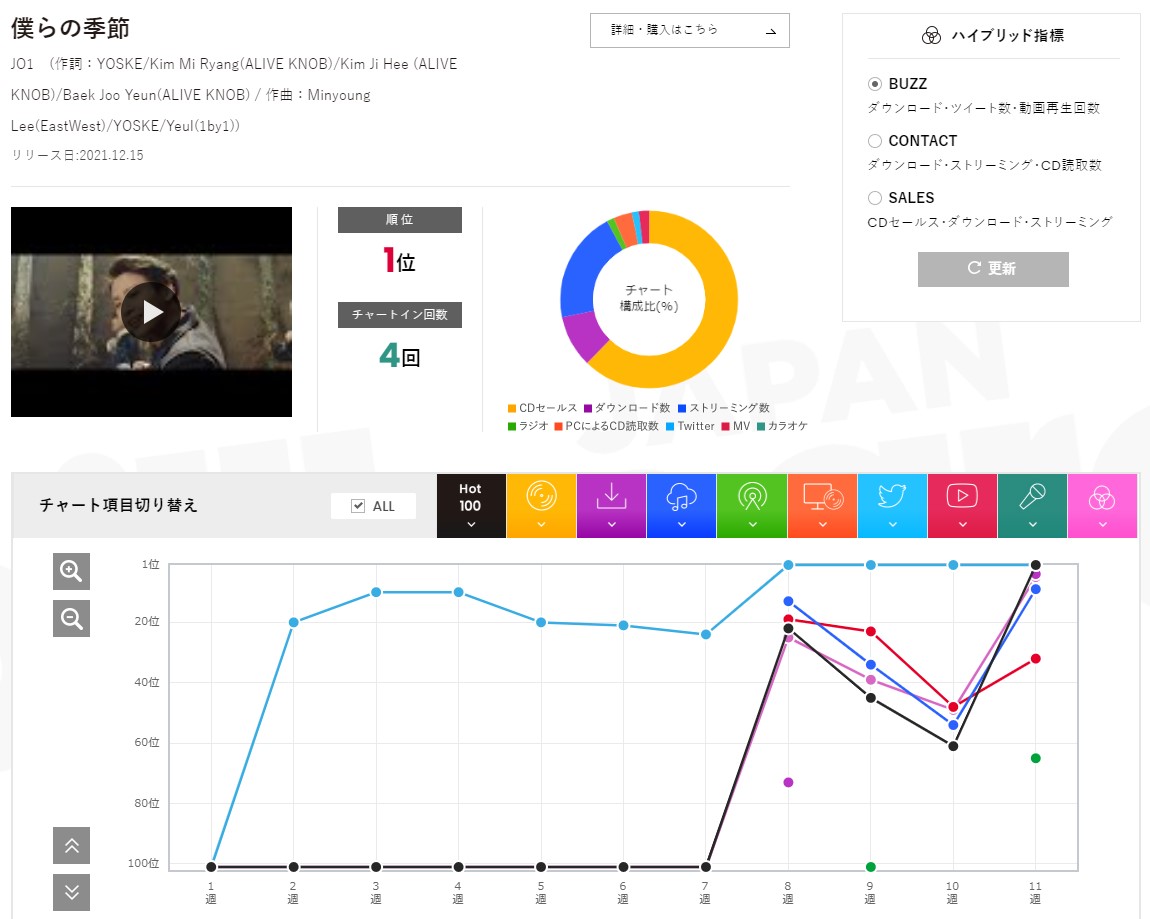Viewport: 1150px width, 919px height.
Task: Click the 順位 rank header label
Action: [400, 219]
